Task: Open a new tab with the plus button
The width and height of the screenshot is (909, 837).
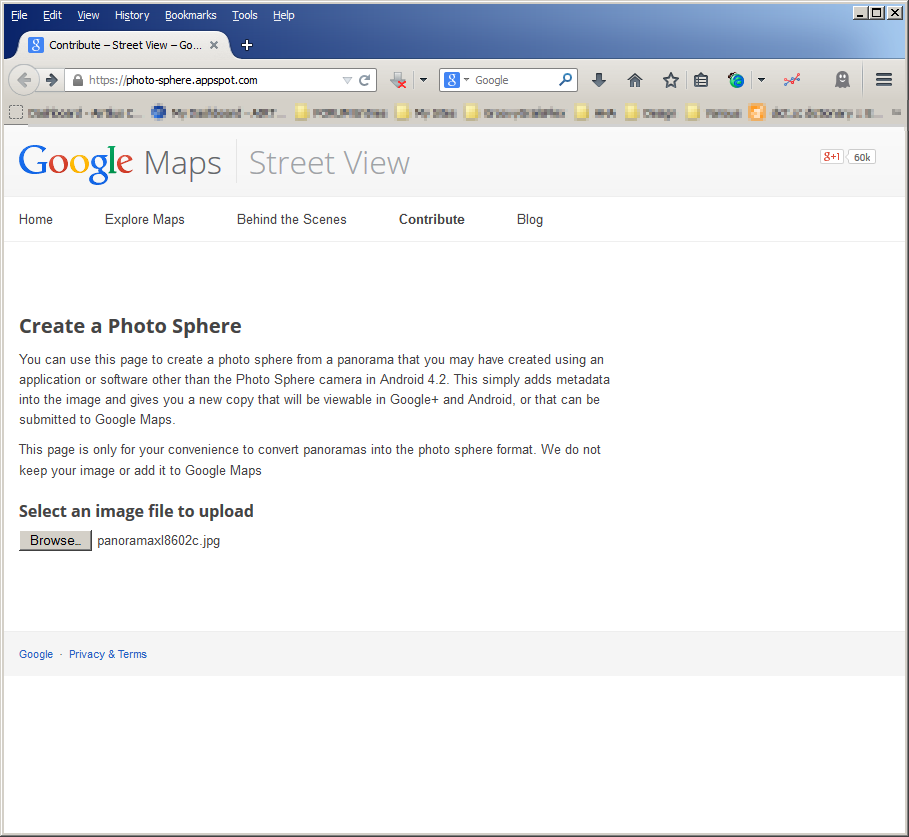Action: [246, 44]
